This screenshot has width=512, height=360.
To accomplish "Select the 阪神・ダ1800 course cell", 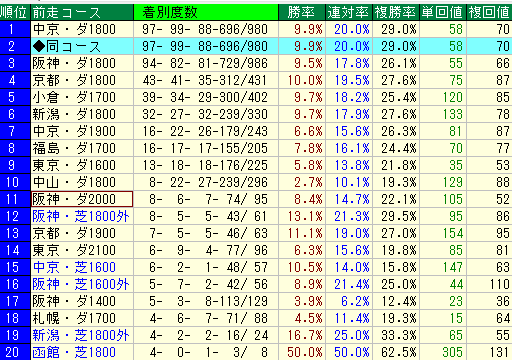I will tap(82, 63).
